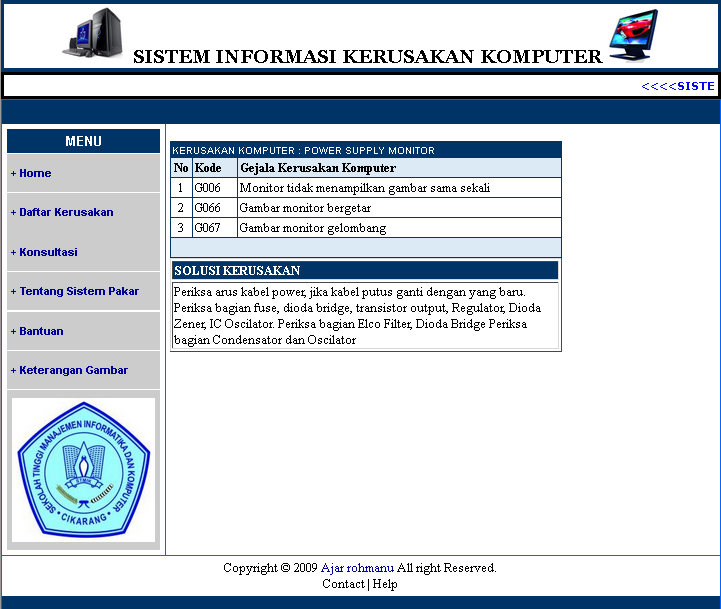Click the Gejala Kerusakan Komputer column header
721x609 pixels.
(x=399, y=168)
